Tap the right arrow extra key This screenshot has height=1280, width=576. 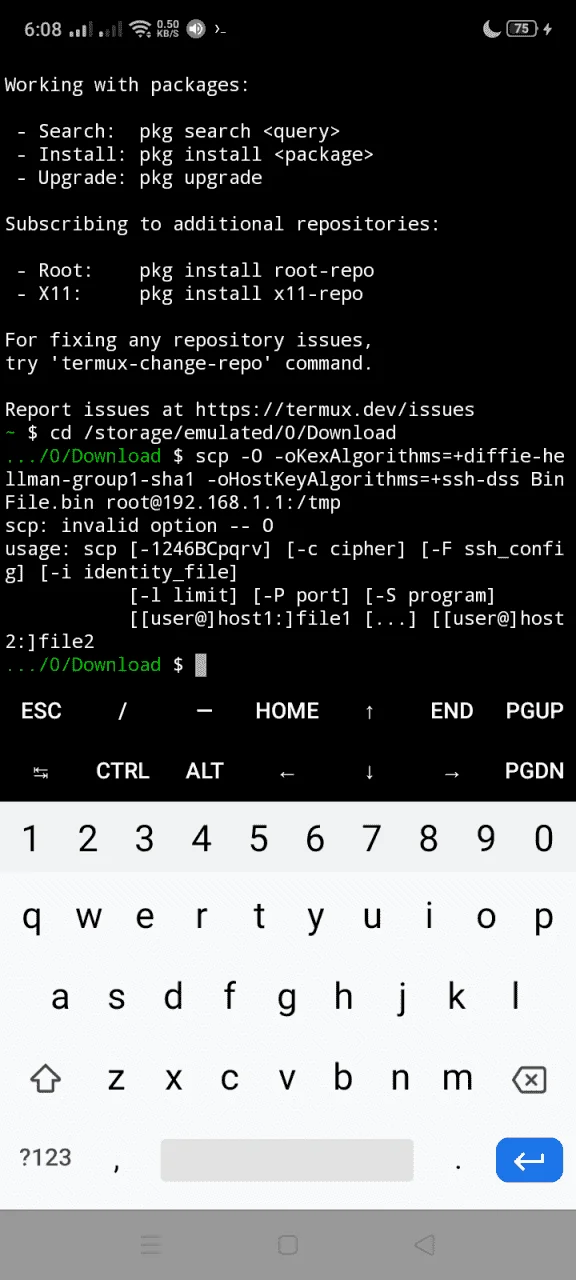click(x=452, y=771)
